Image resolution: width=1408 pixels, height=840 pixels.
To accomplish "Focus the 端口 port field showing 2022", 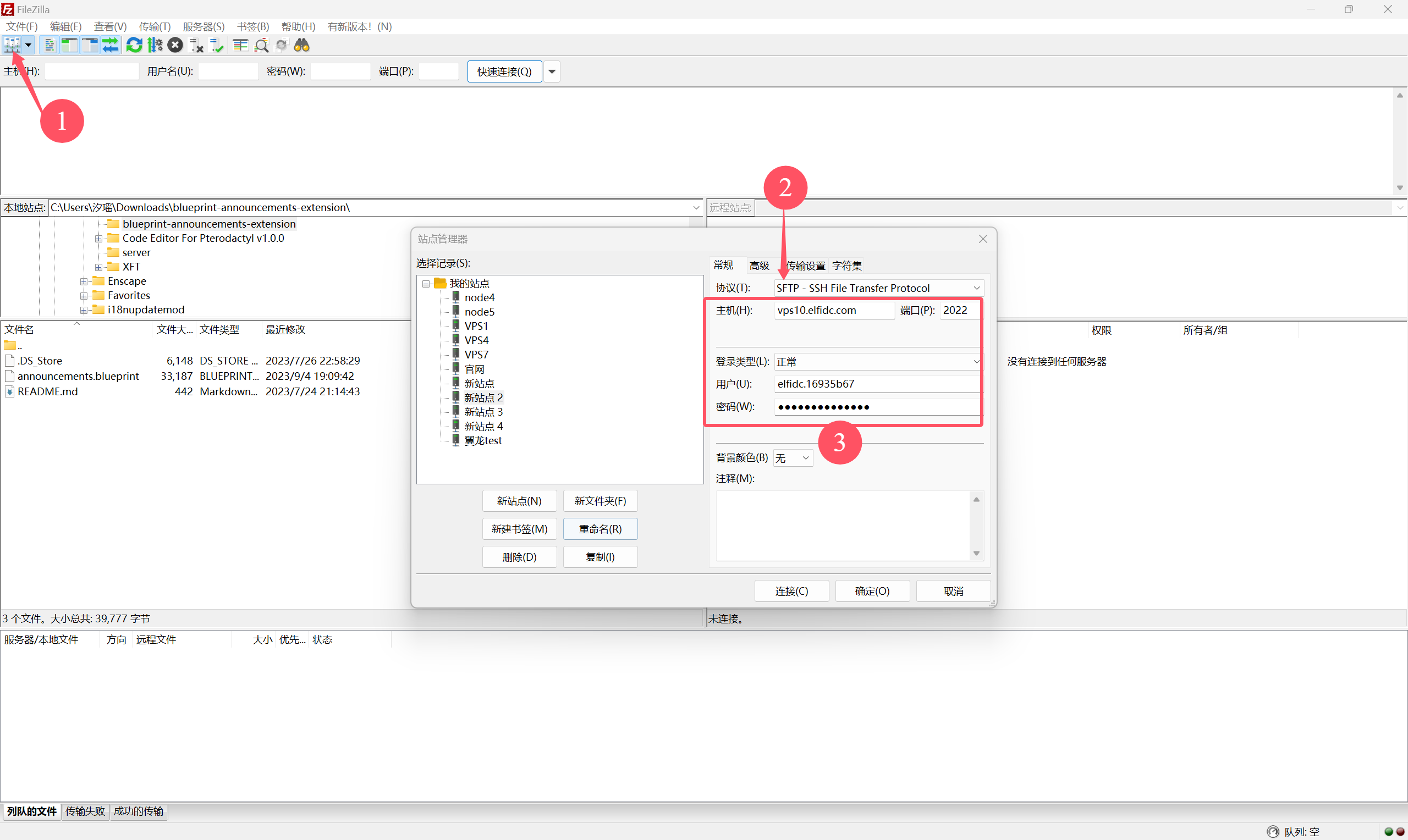I will [960, 310].
